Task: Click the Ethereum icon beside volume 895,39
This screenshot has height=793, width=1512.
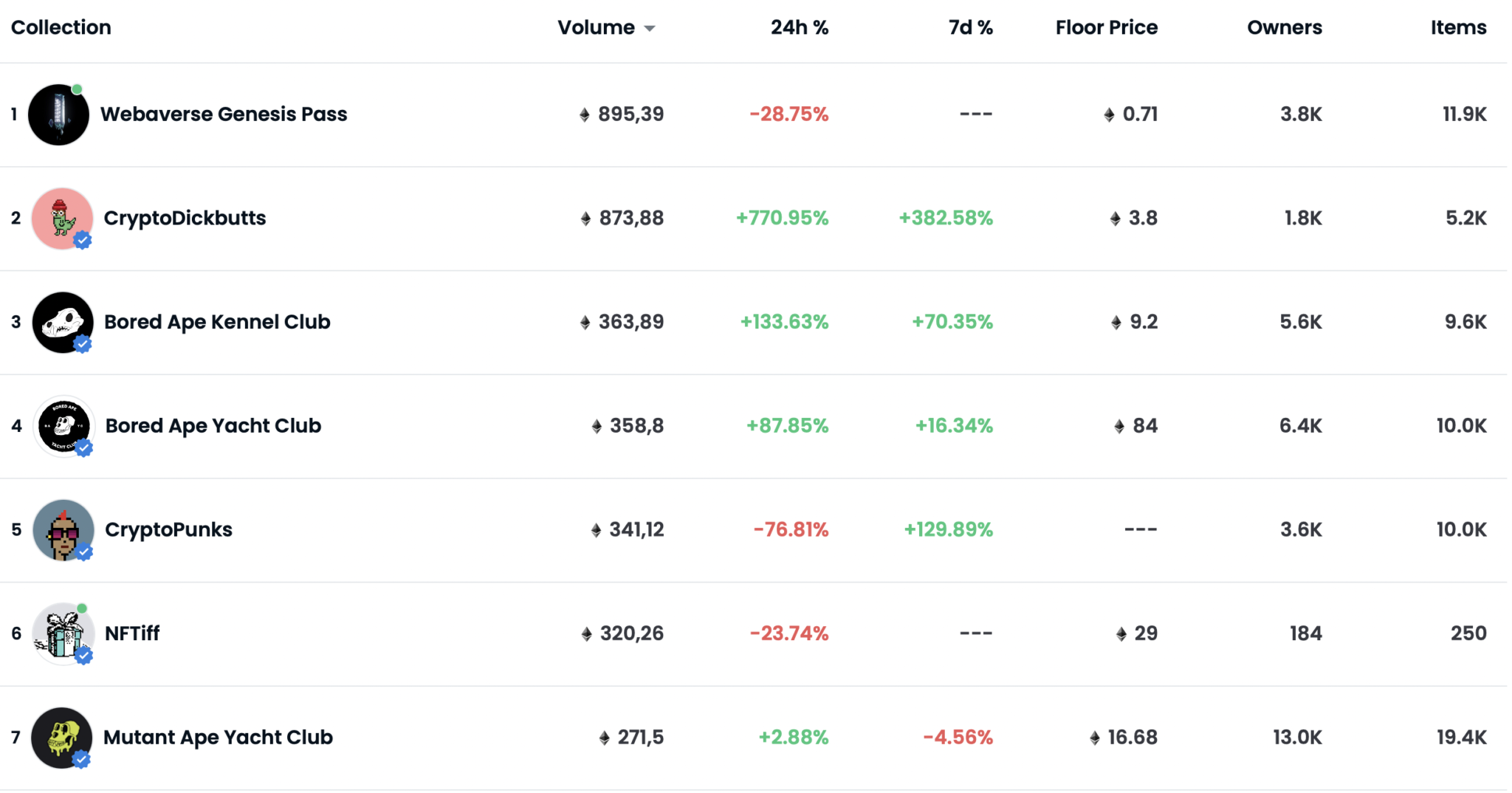Action: click(585, 115)
